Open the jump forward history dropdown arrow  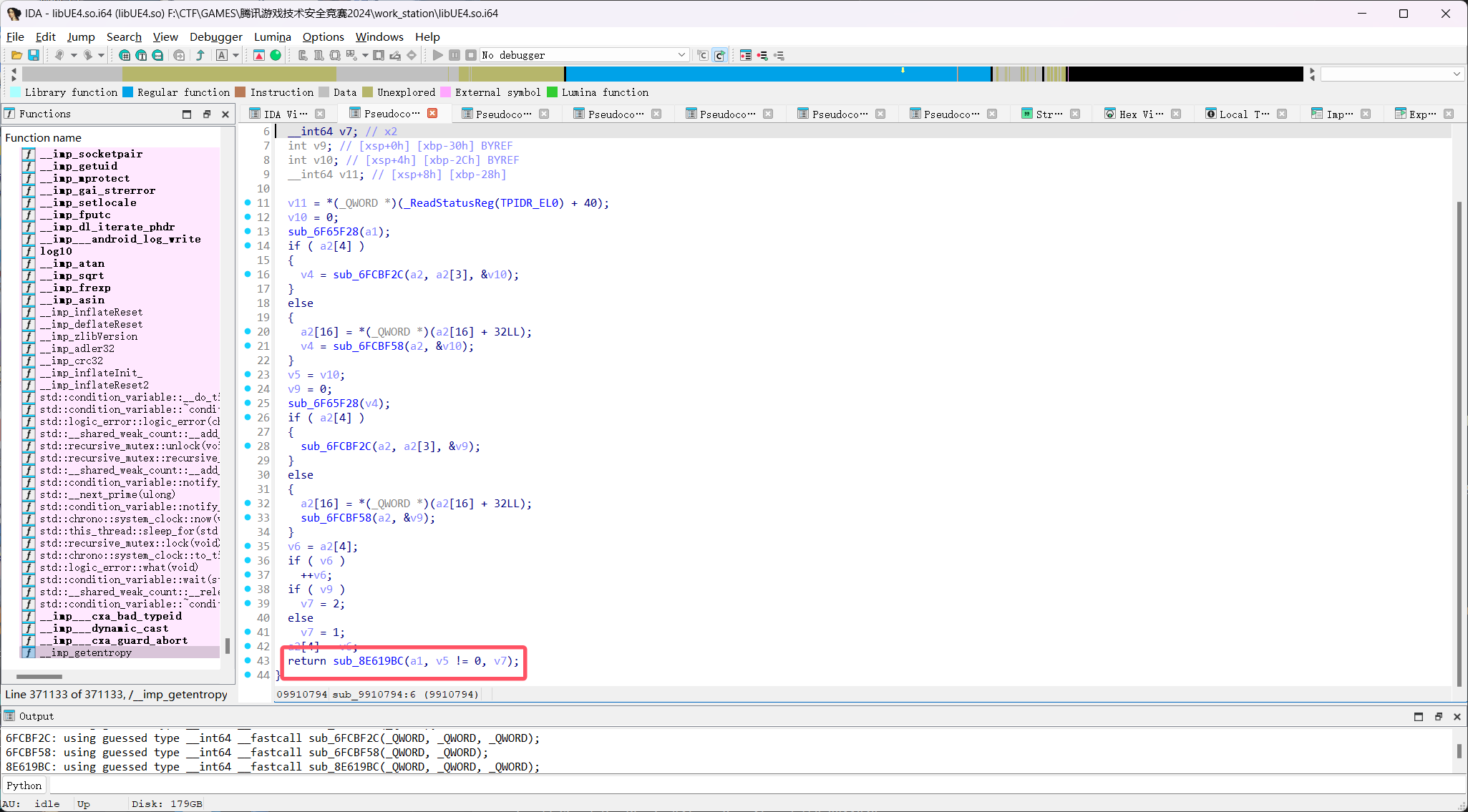click(x=102, y=55)
